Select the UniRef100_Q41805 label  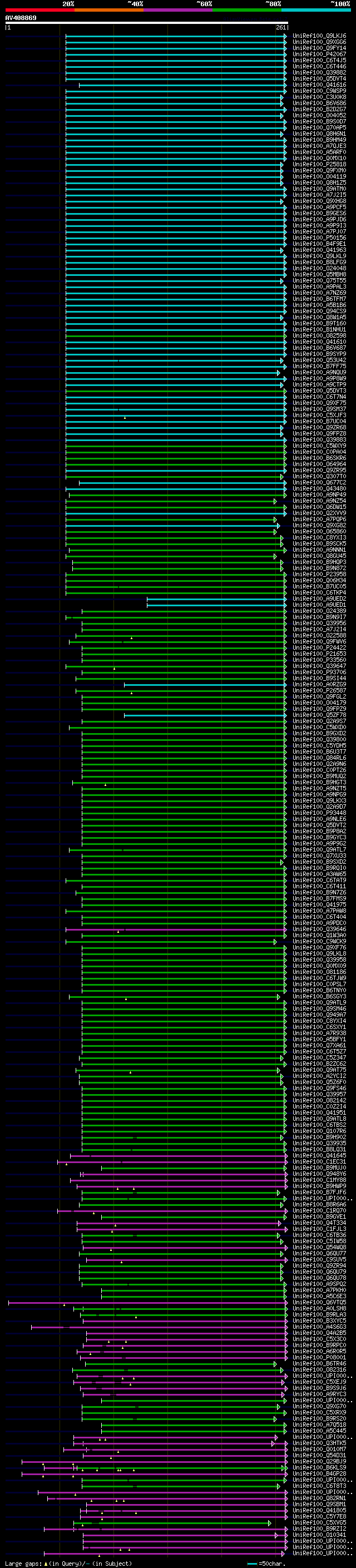tap(319, 1511)
